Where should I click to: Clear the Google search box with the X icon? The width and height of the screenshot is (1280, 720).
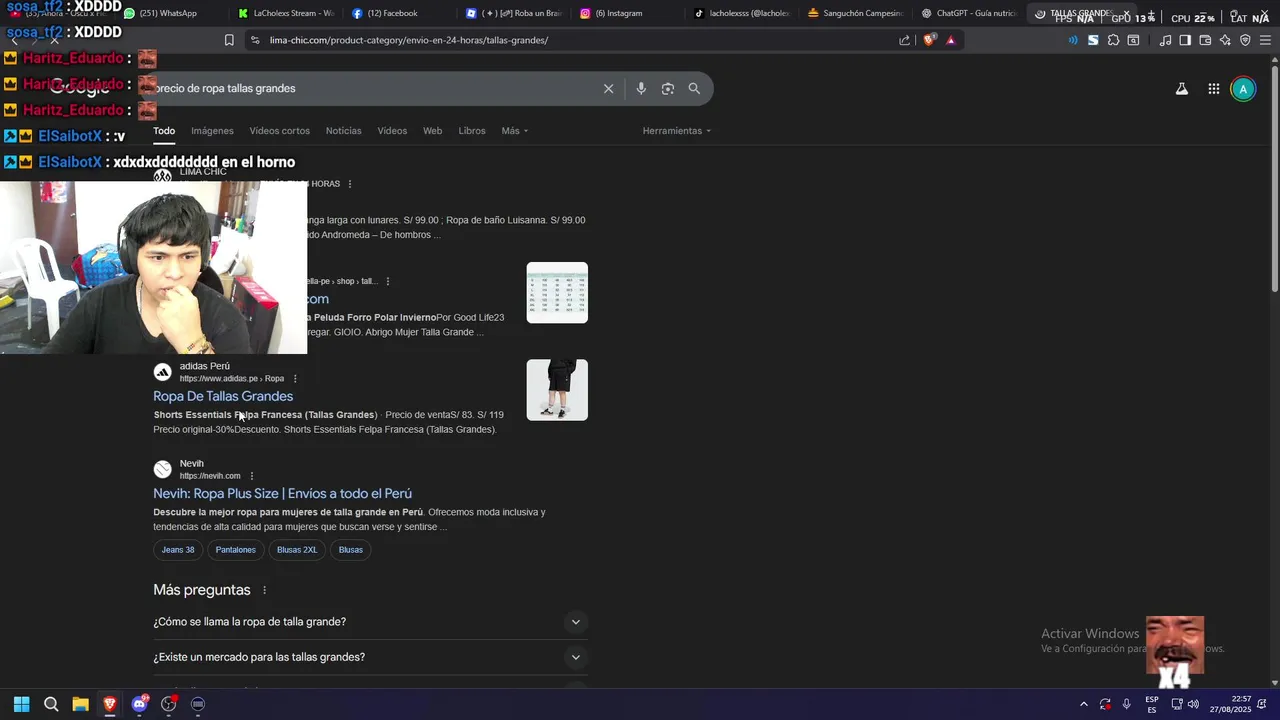coord(608,88)
